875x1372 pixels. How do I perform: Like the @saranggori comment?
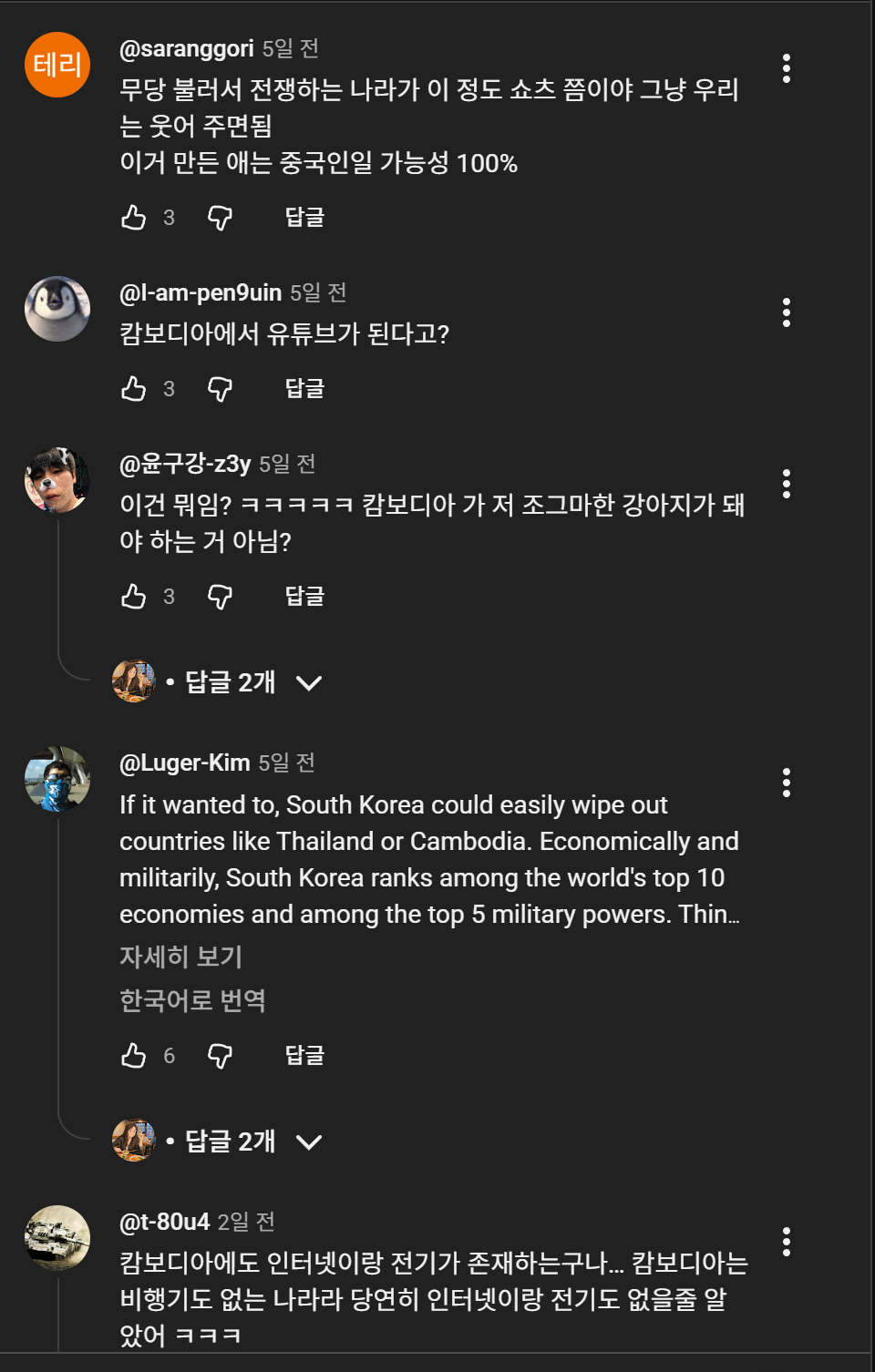pos(134,218)
